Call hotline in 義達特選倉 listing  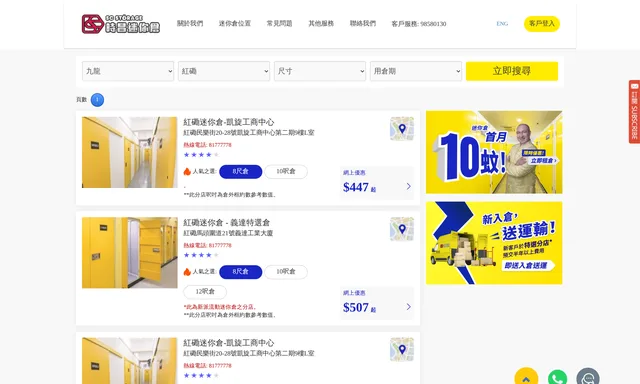[x=207, y=245]
